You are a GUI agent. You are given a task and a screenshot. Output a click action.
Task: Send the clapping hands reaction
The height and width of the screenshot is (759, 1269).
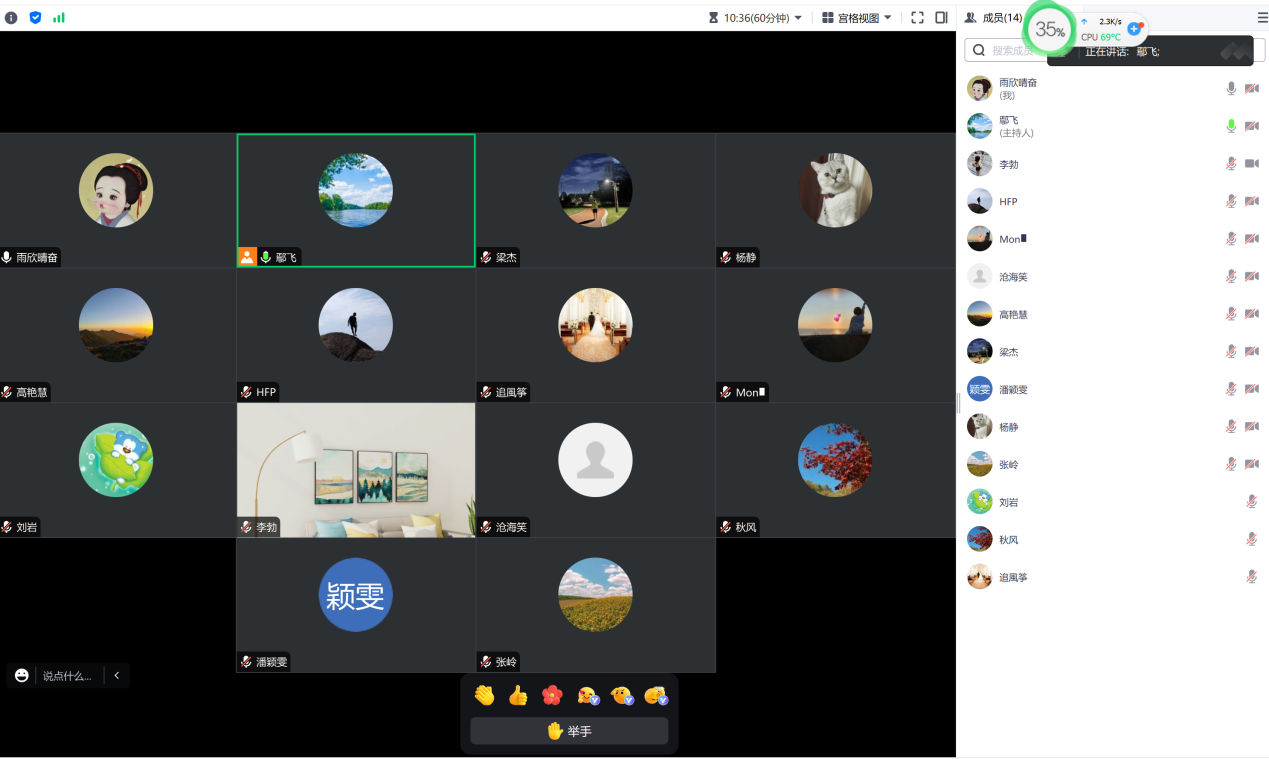point(485,695)
